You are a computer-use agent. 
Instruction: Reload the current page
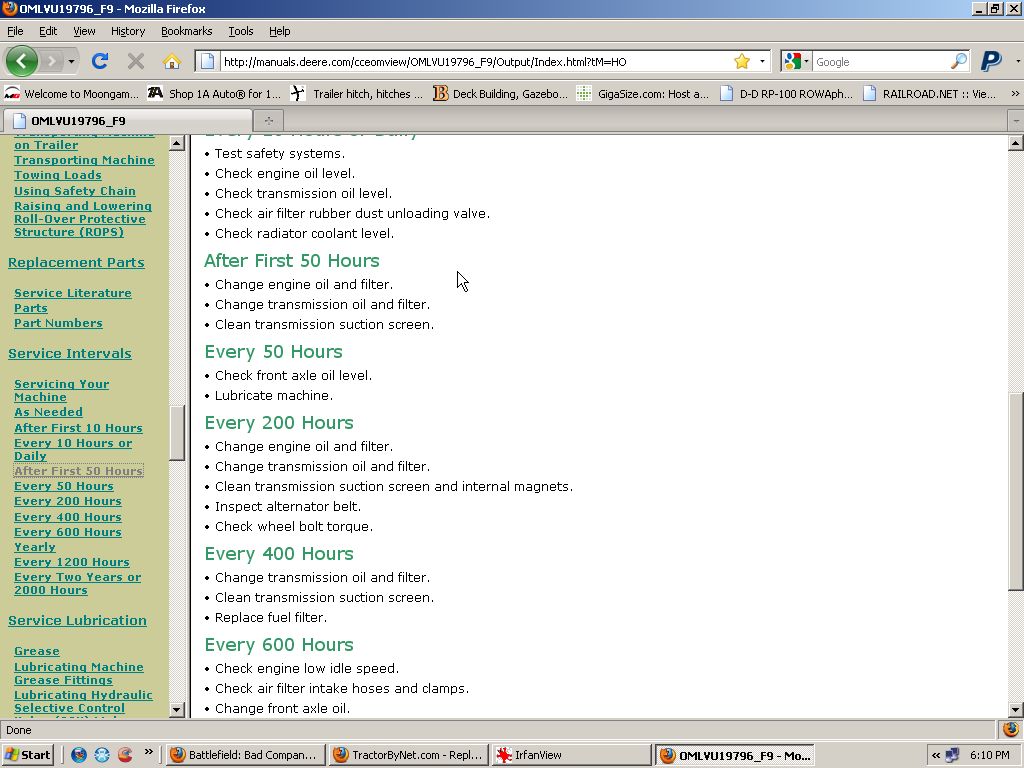[100, 61]
